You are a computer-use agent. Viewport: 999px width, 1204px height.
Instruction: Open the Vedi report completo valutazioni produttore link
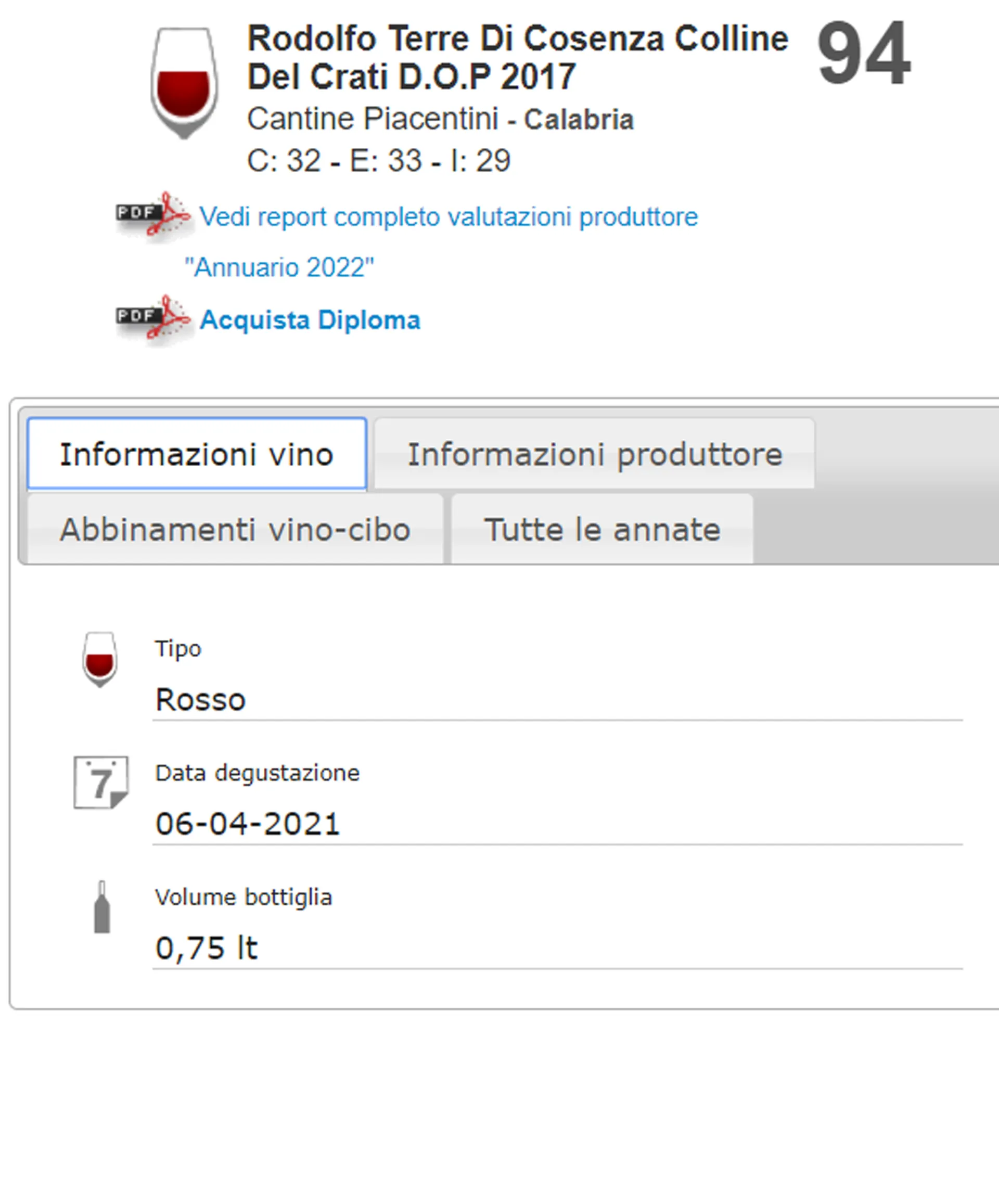click(x=449, y=217)
